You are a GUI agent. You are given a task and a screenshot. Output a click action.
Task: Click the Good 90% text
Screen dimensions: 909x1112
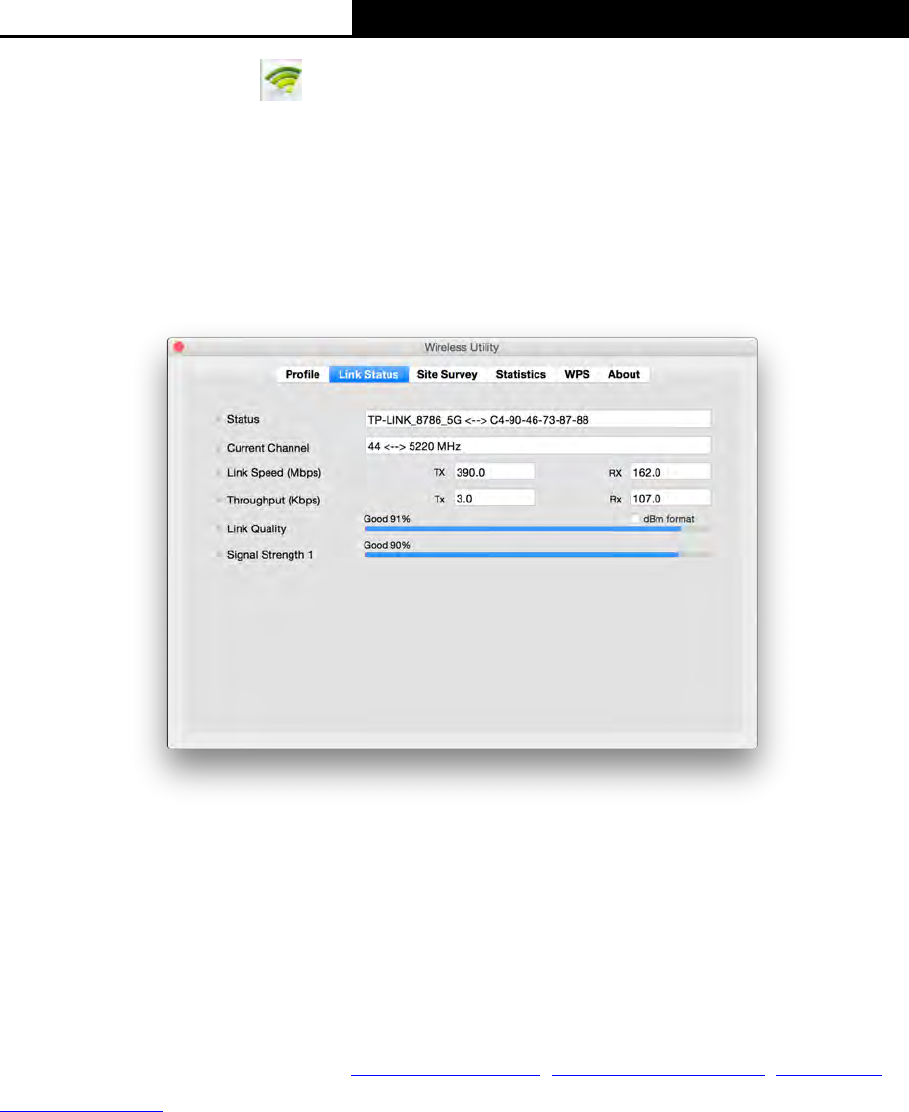point(387,545)
